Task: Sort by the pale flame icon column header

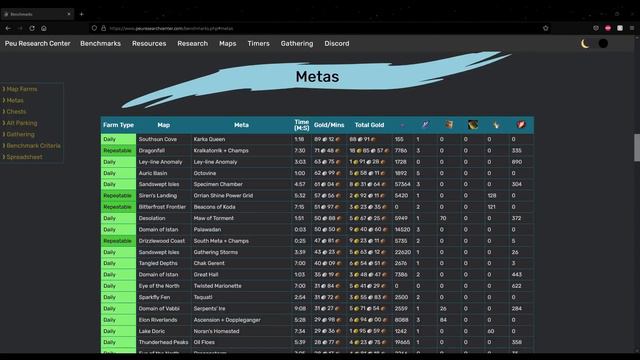Action: pyautogui.click(x=496, y=125)
